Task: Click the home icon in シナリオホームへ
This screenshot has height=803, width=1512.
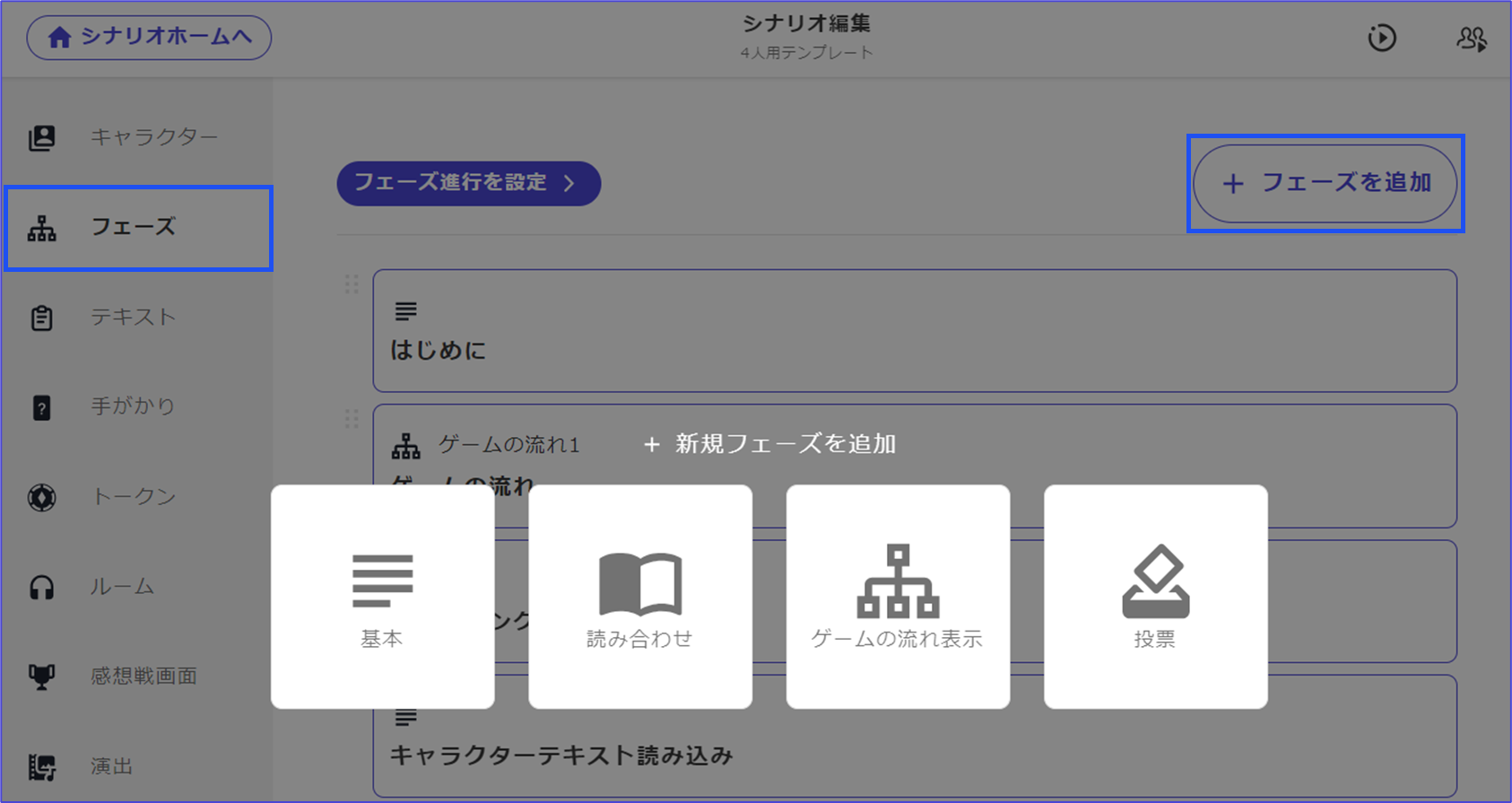Action: pyautogui.click(x=59, y=38)
